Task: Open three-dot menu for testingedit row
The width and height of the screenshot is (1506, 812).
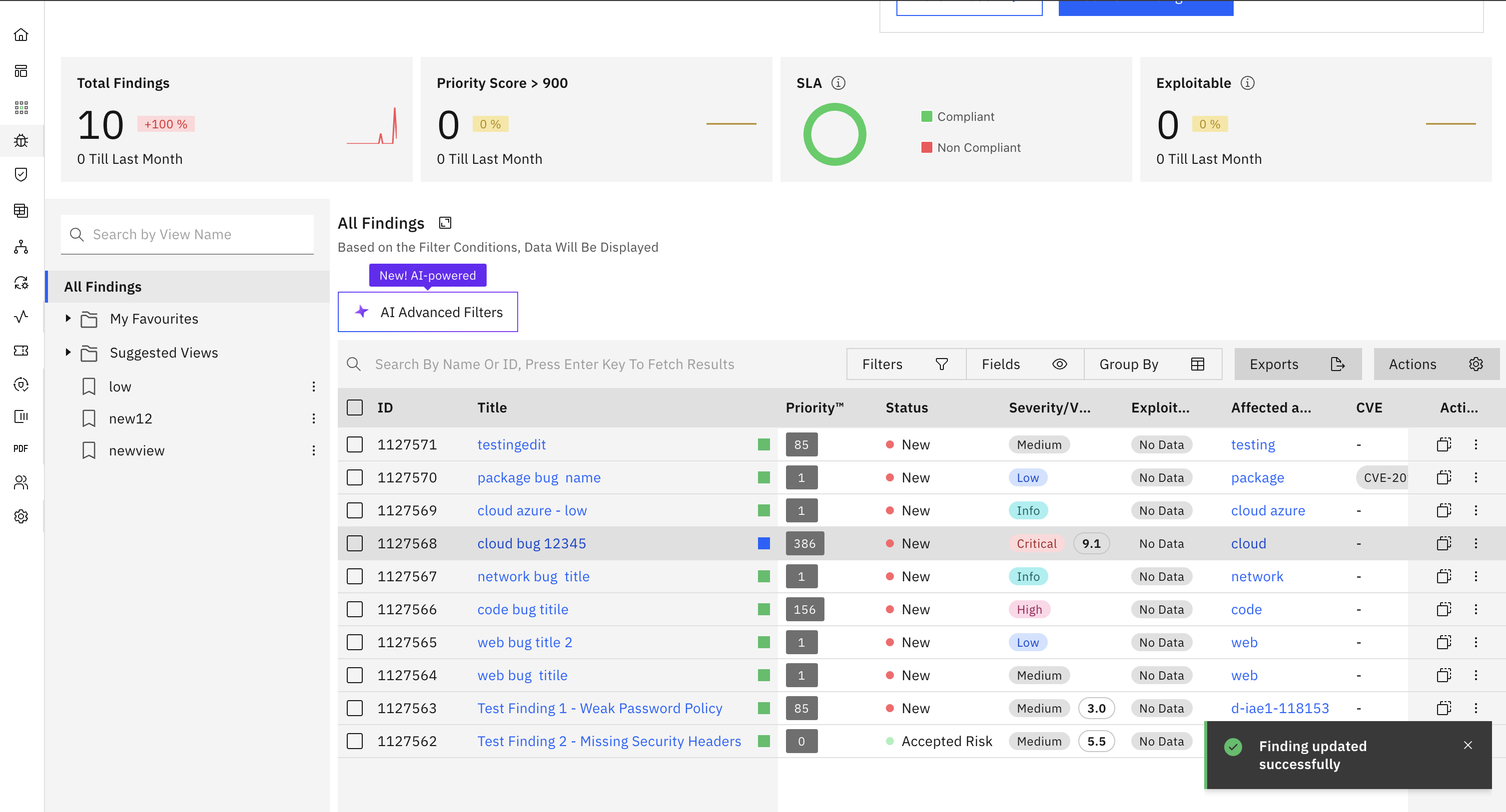Action: (x=1476, y=444)
